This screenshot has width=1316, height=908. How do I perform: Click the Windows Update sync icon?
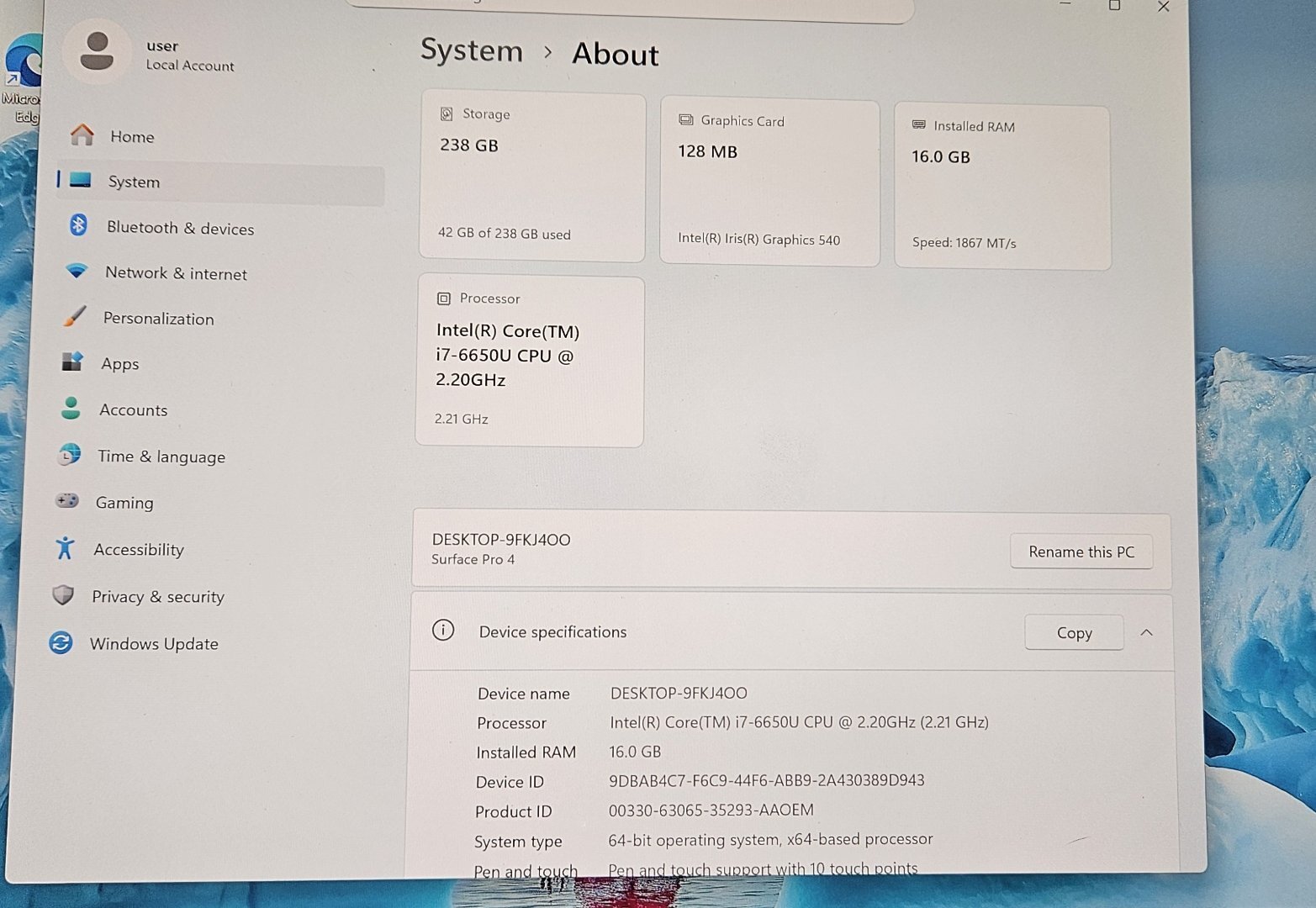tap(61, 642)
